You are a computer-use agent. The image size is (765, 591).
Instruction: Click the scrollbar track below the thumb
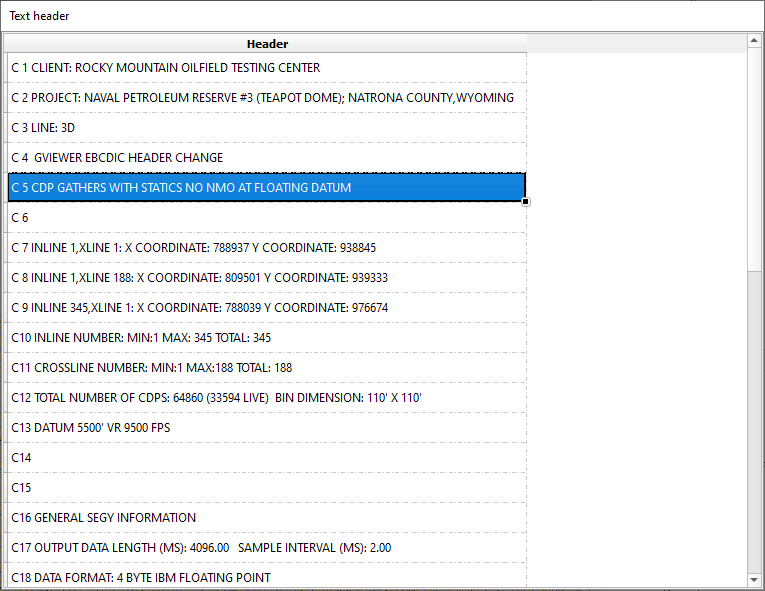[754, 422]
